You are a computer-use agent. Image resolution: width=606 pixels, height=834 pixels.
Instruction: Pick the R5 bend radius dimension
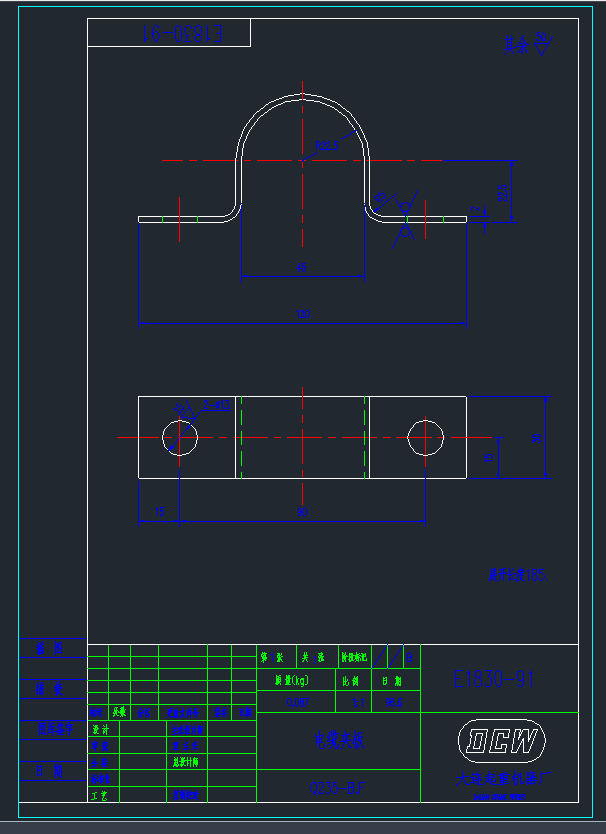click(x=380, y=197)
